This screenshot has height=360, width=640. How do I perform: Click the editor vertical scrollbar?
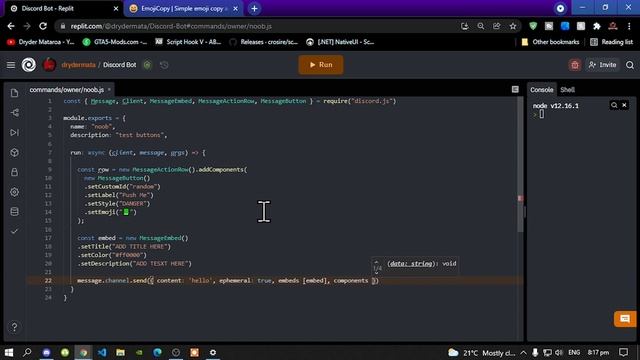tap(520, 165)
